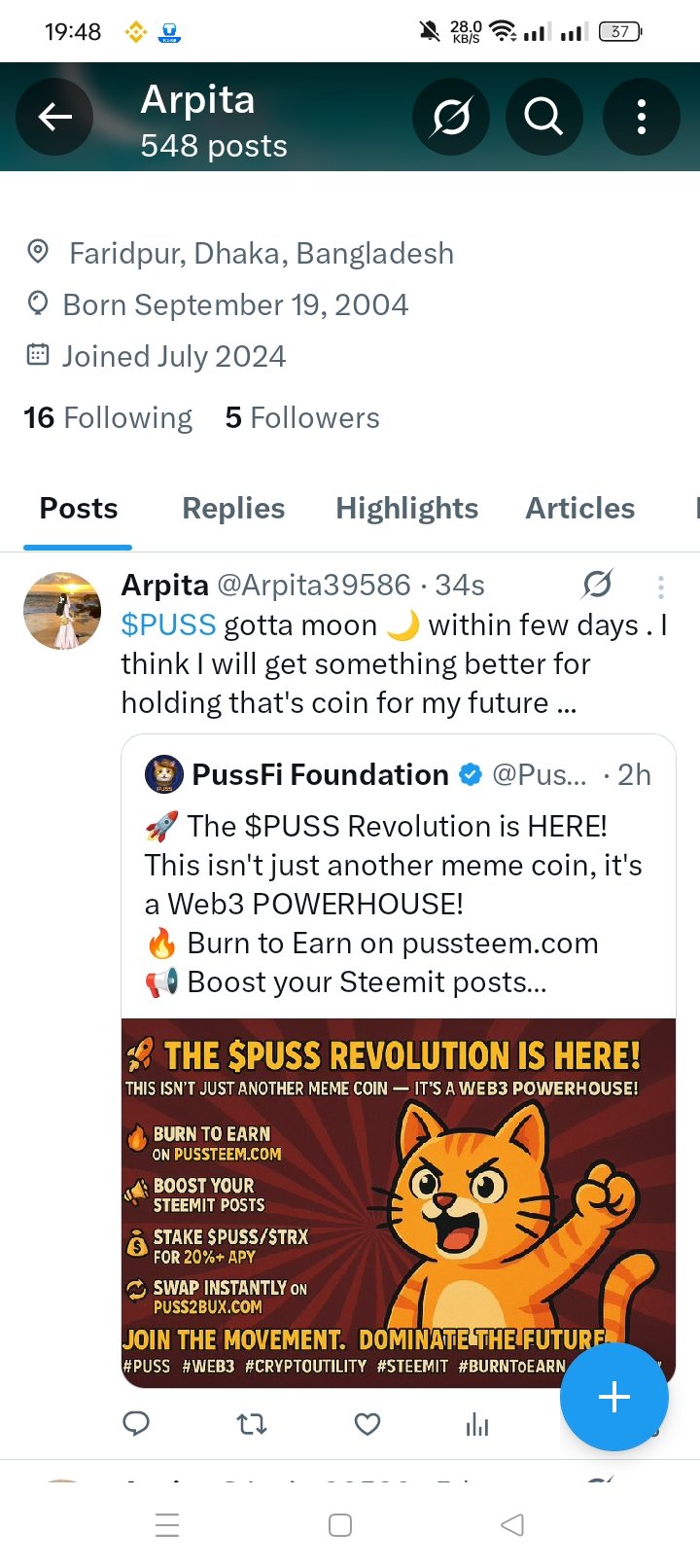The width and height of the screenshot is (700, 1568).
Task: View post analytics bar chart icon
Action: 477,1425
